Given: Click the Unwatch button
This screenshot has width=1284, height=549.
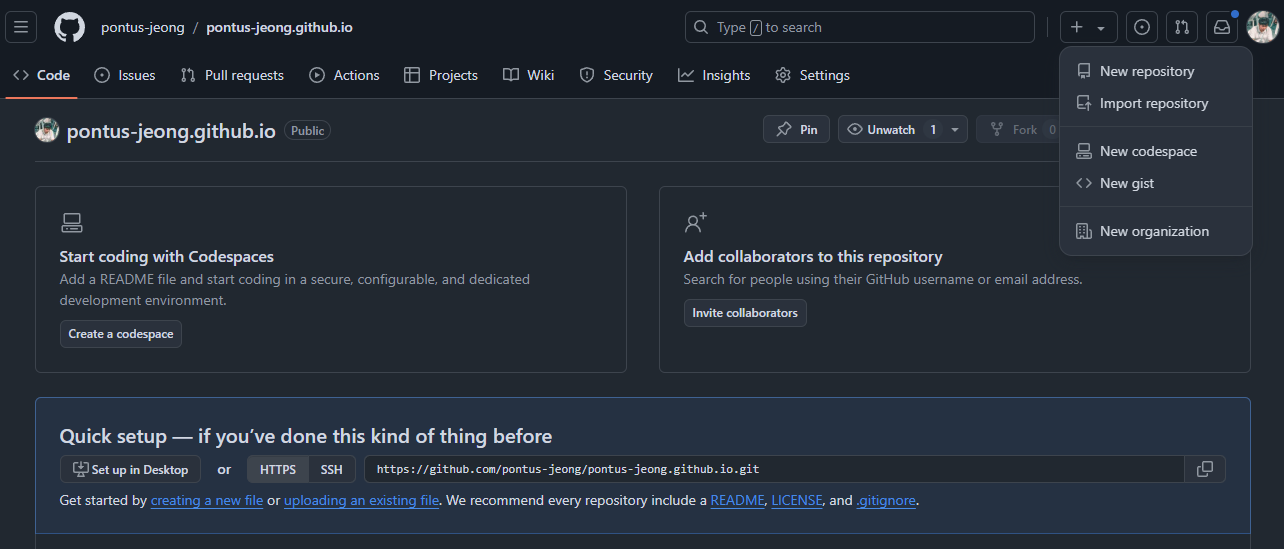Looking at the screenshot, I should point(892,129).
